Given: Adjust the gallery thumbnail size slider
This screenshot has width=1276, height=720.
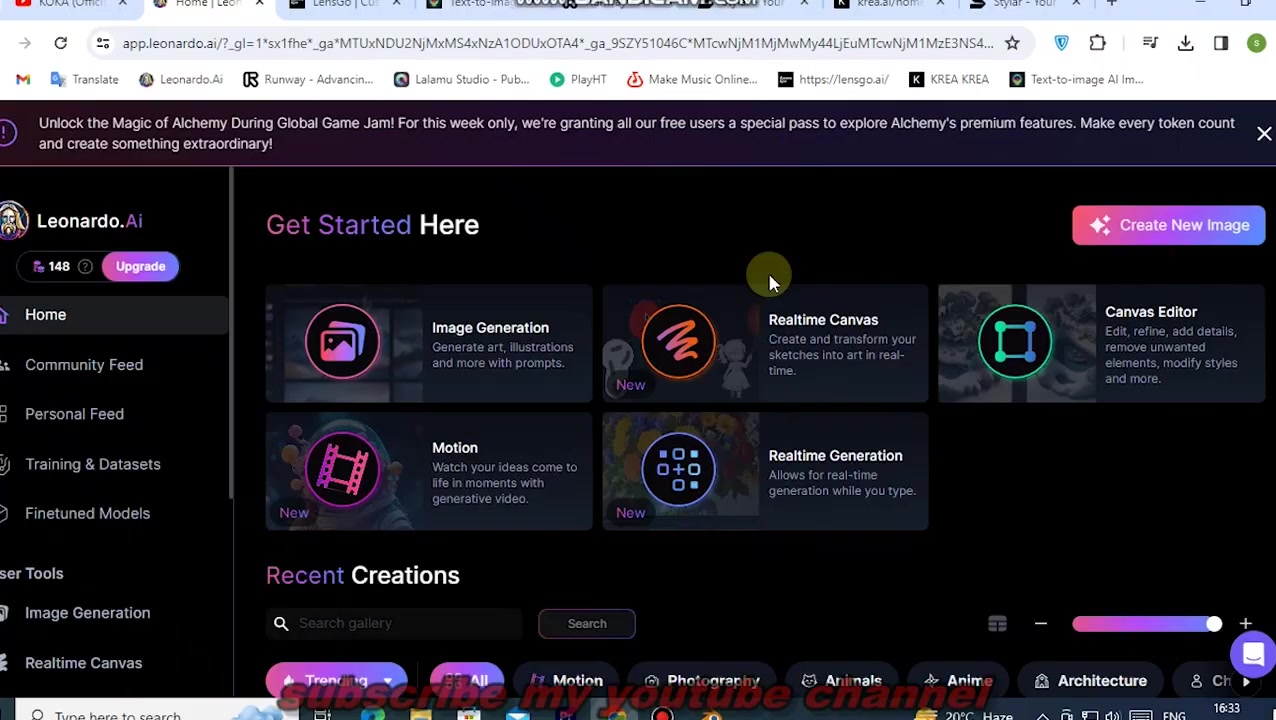Looking at the screenshot, I should pos(1147,624).
